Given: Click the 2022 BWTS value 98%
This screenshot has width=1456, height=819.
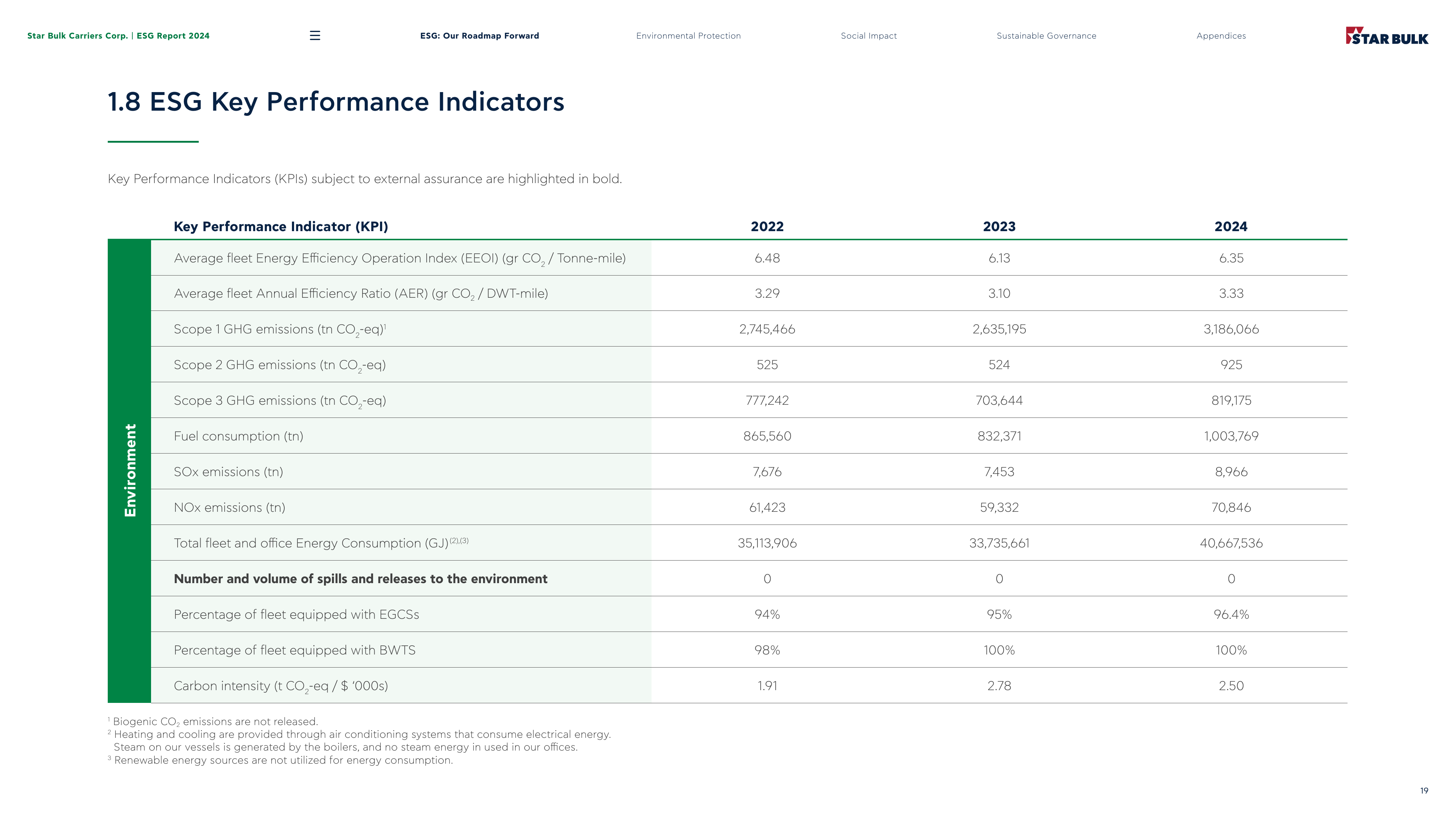Looking at the screenshot, I should [x=767, y=650].
